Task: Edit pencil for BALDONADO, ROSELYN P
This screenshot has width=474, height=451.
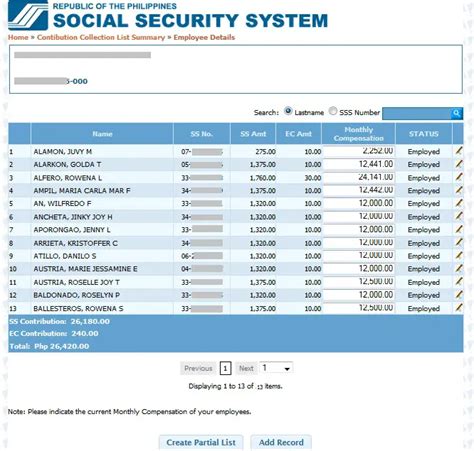Action: point(459,295)
